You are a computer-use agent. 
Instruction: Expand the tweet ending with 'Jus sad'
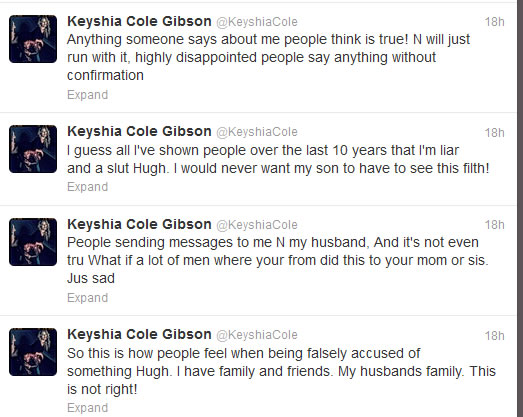point(87,298)
